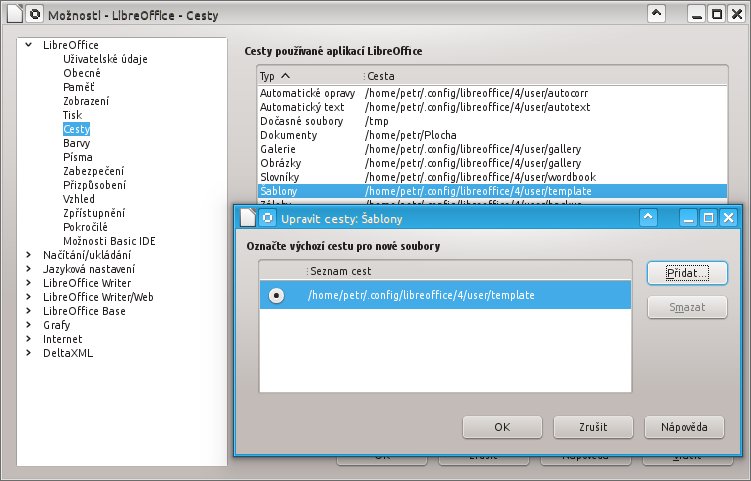Viewport: 751px width, 481px height.
Task: Open Nápověda in Upravit cesty dialog
Action: pyautogui.click(x=684, y=427)
